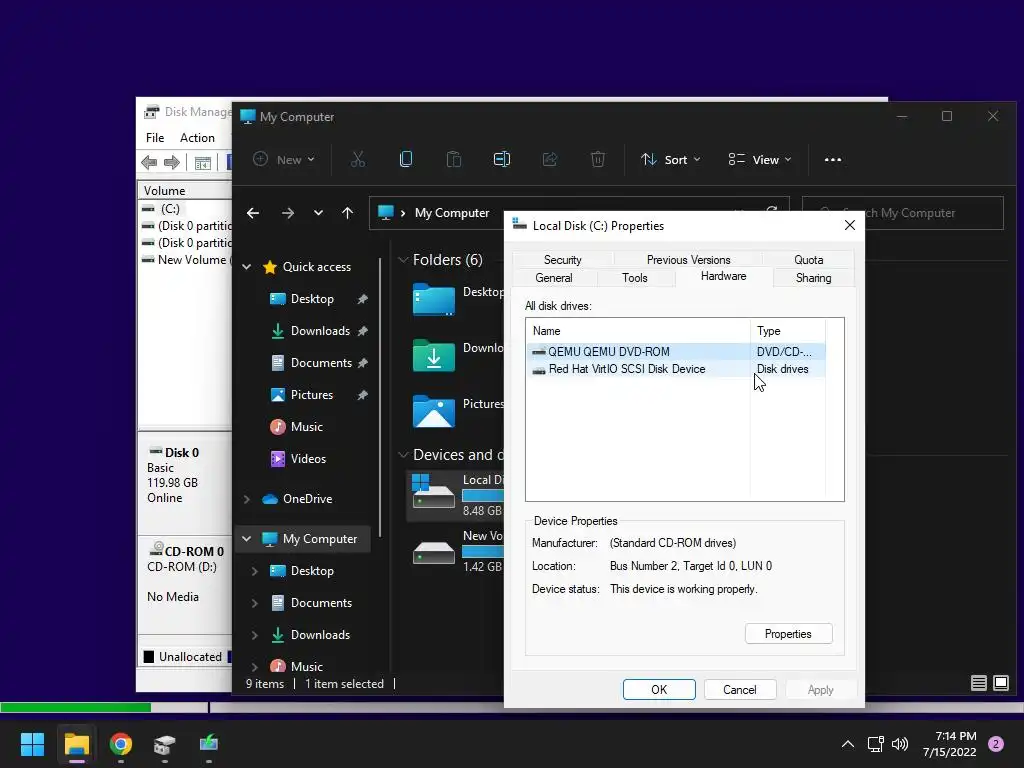The width and height of the screenshot is (1024, 768).
Task: Click back arrow in Disk Management toolbar
Action: pos(149,163)
